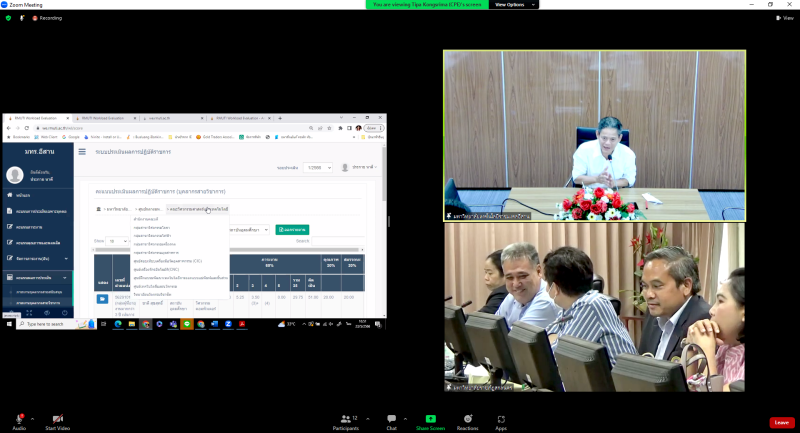This screenshot has width=800, height=433.
Task: Select the top speaker video thumbnail
Action: [x=594, y=135]
